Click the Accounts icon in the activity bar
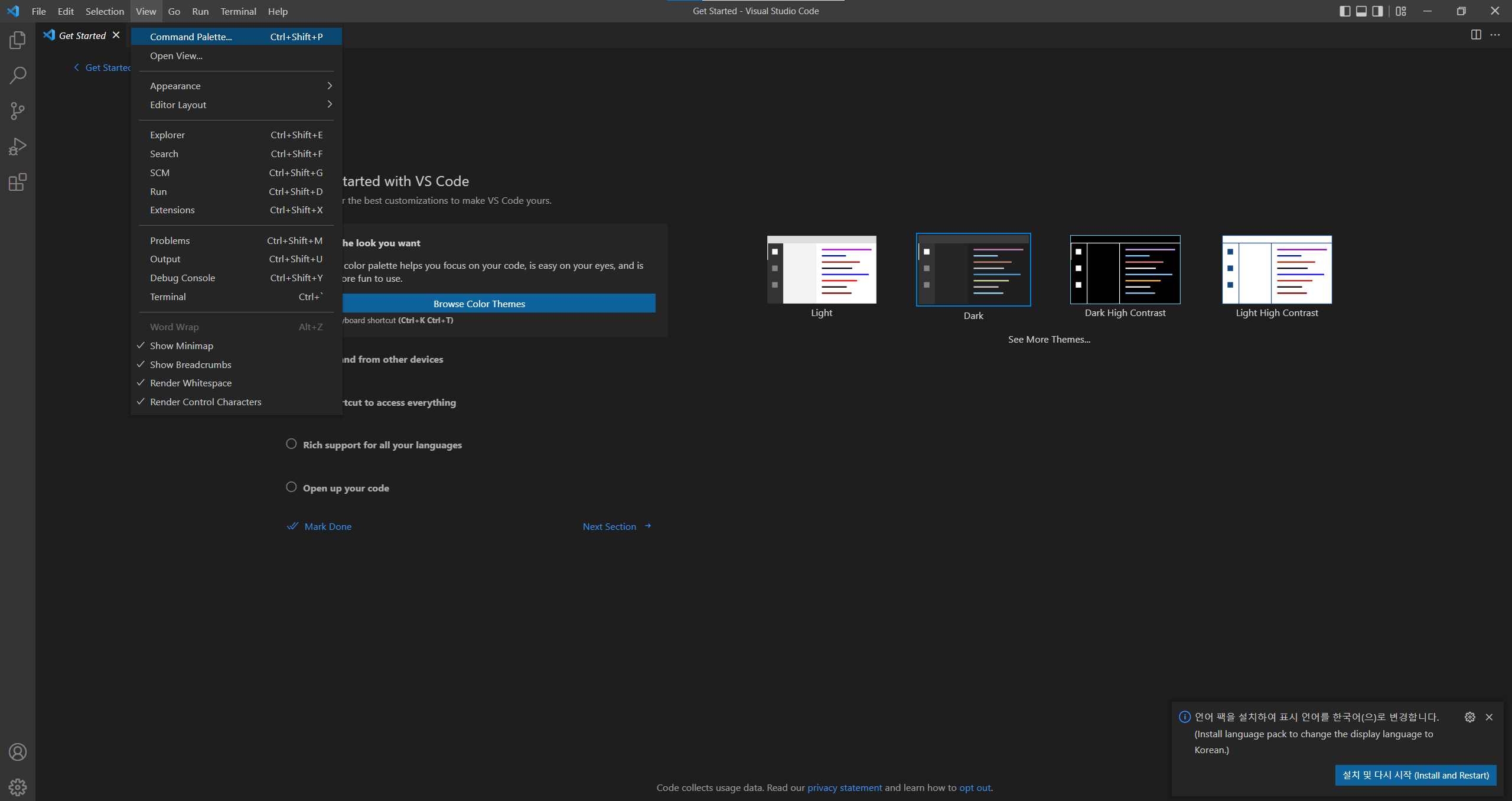Viewport: 1512px width, 801px height. click(17, 752)
